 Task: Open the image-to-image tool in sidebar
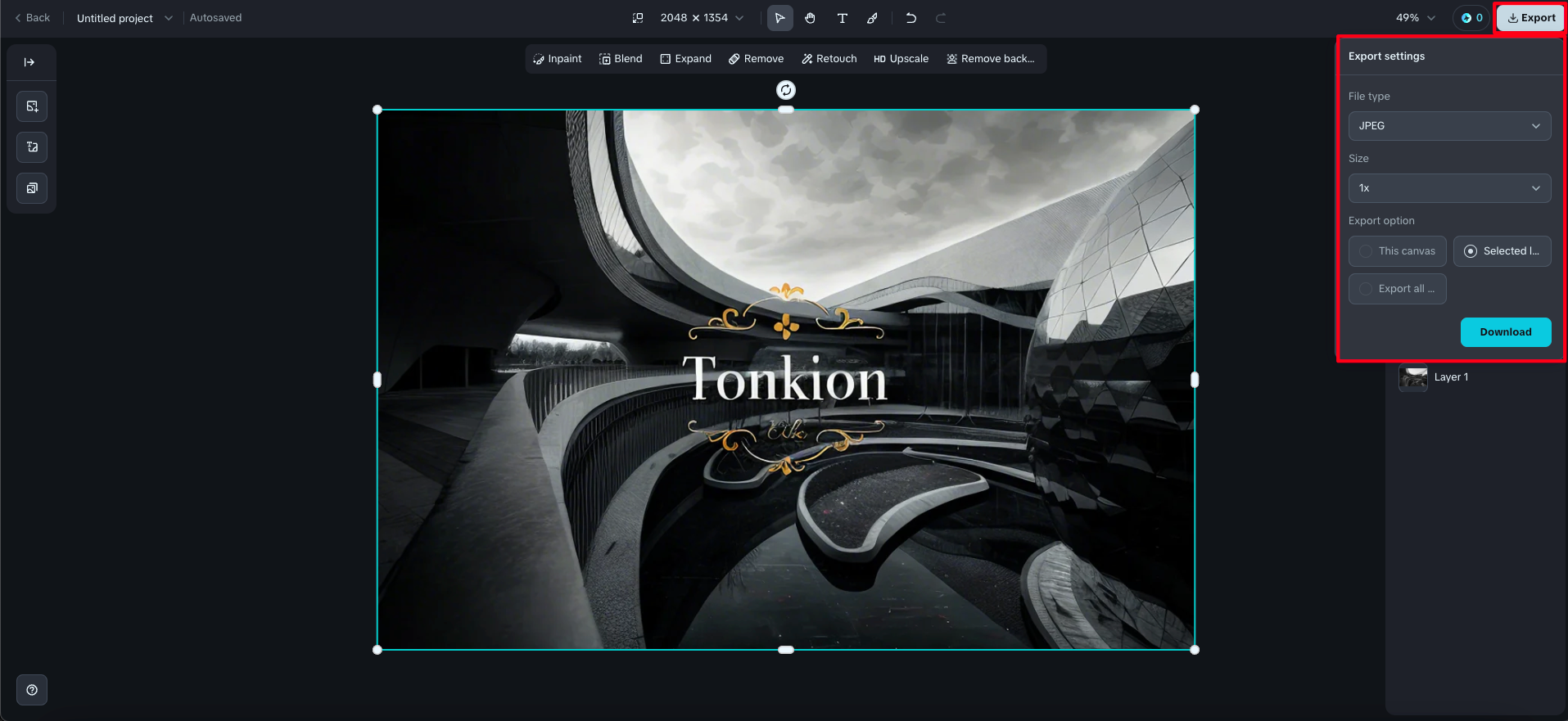pyautogui.click(x=32, y=147)
